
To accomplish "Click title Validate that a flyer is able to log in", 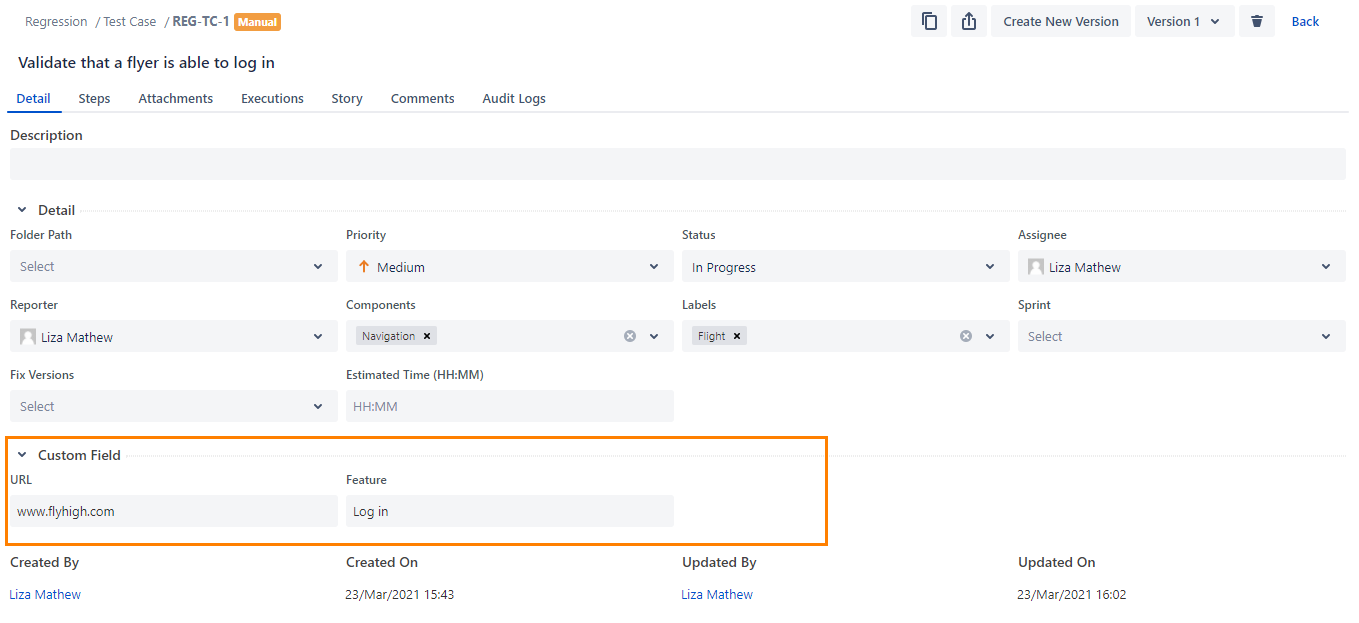I will 146,63.
